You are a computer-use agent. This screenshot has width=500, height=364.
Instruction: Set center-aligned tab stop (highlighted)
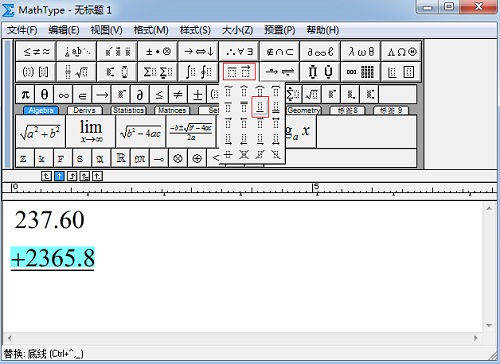pos(59,176)
